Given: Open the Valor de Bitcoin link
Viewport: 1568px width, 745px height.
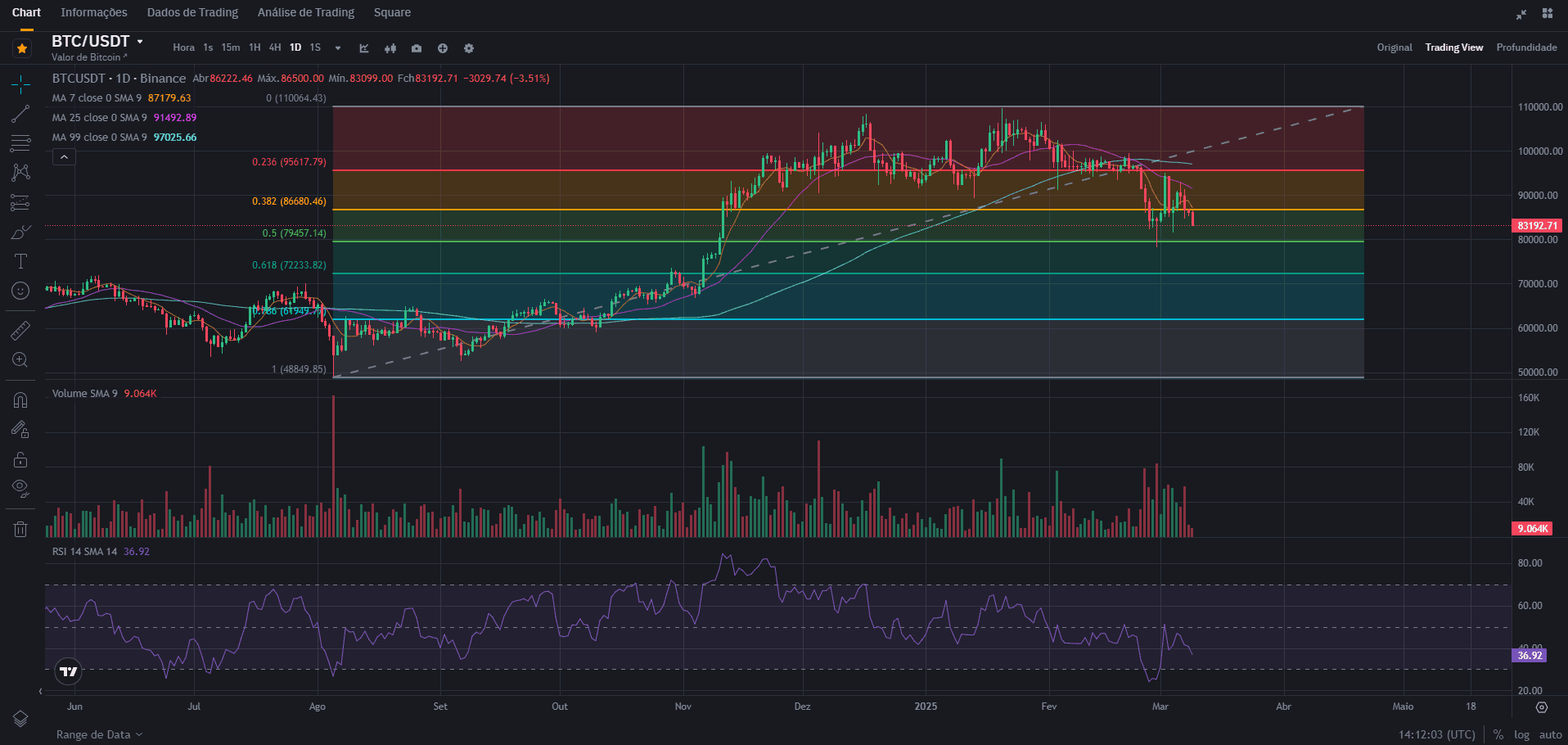Looking at the screenshot, I should point(89,57).
